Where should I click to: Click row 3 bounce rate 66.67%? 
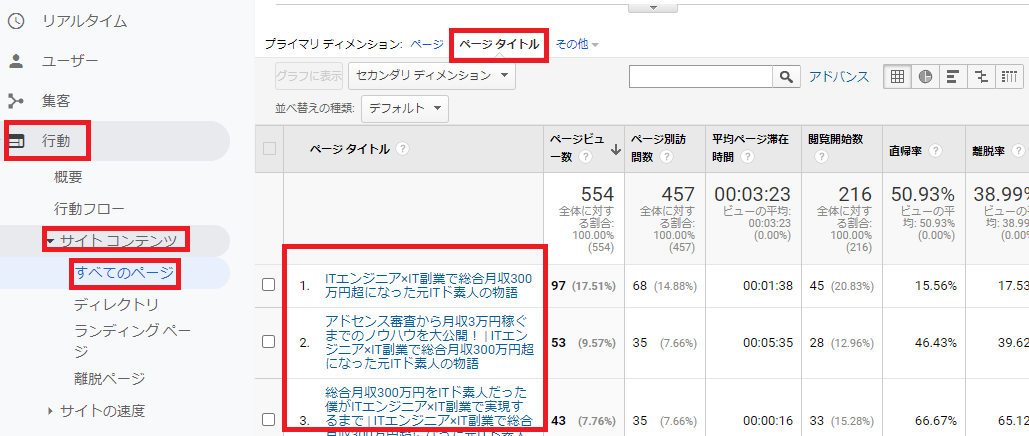tap(934, 420)
